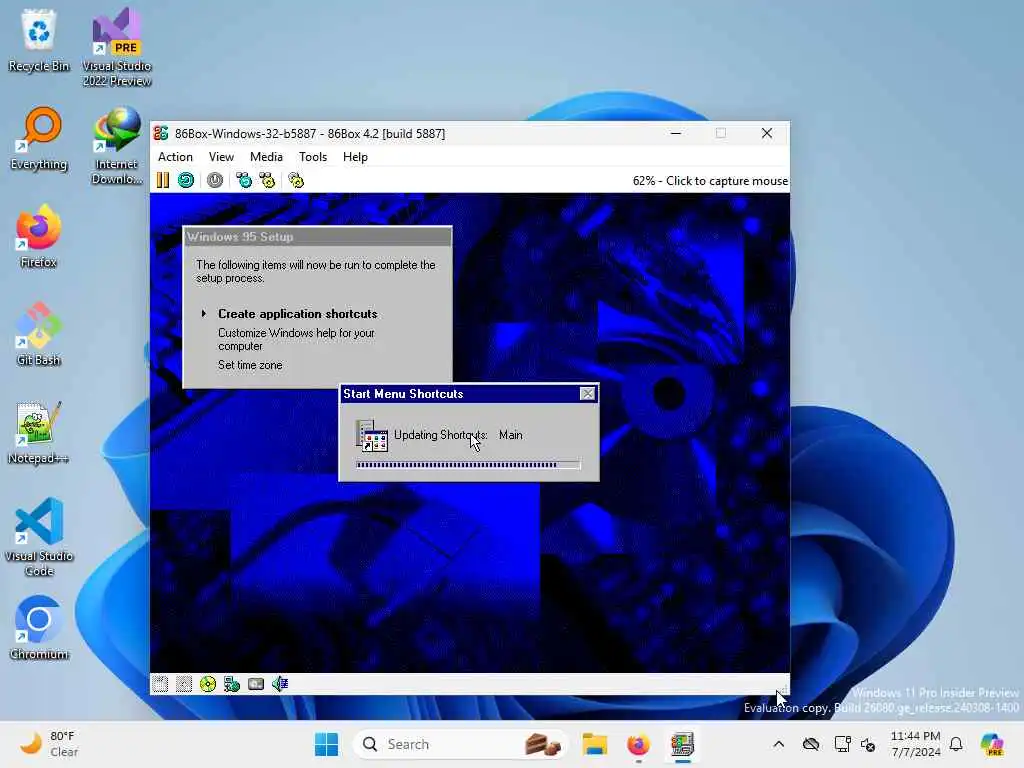Click the Updating Shortcuts progress bar

[468, 465]
